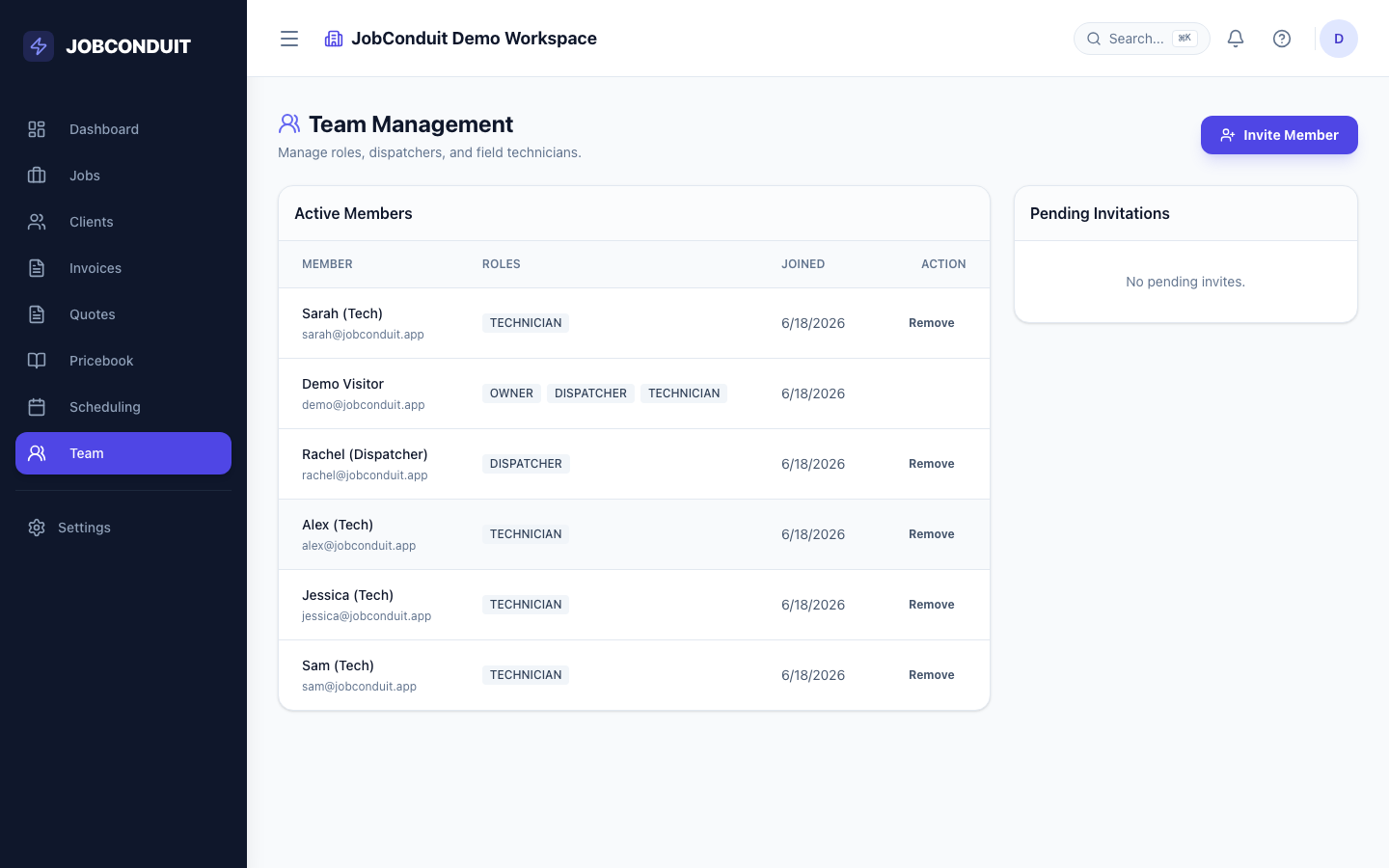Click the Settings gear icon

[x=37, y=528]
